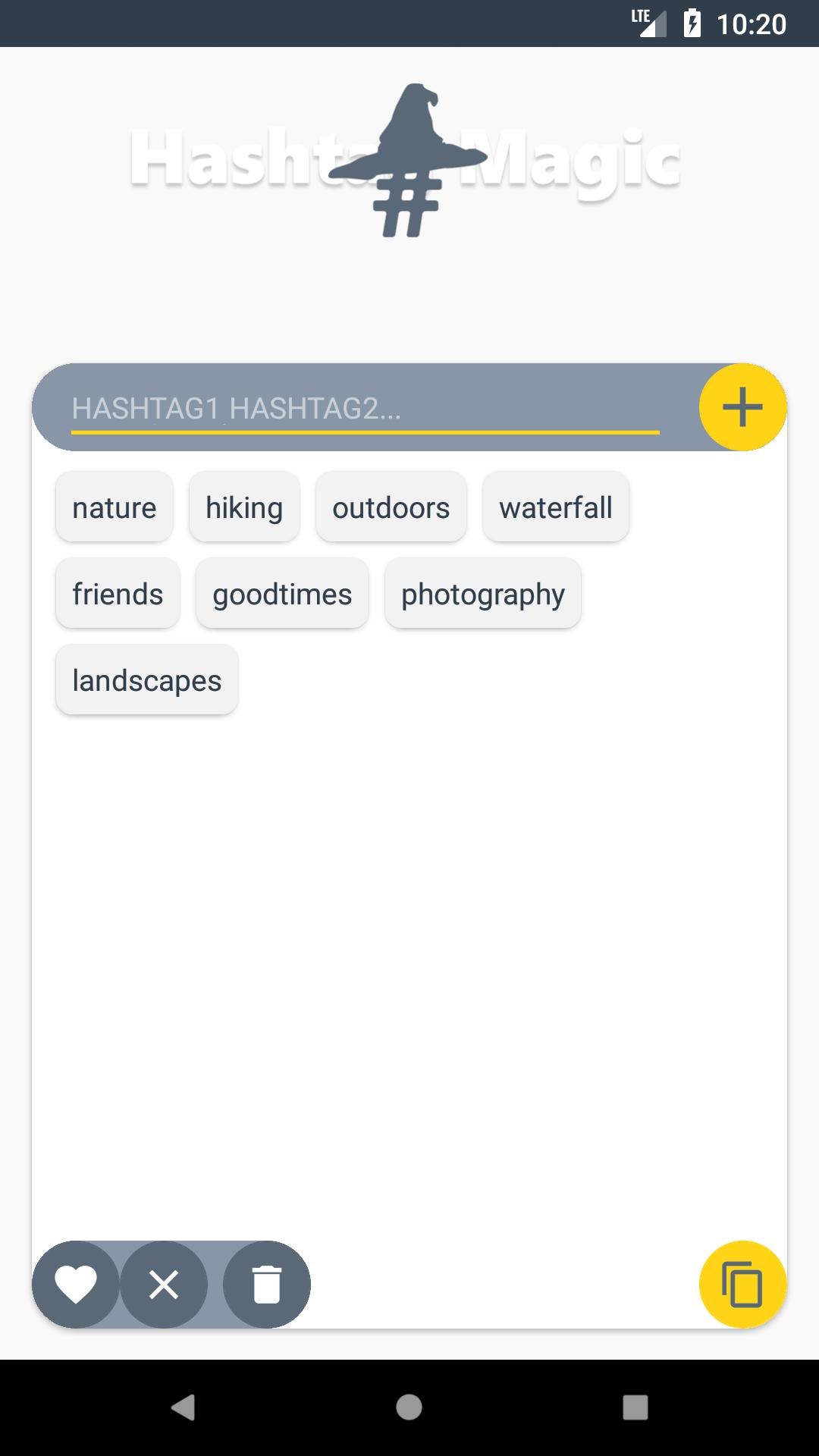Screen dimensions: 819x1456
Task: Tap the battery status icon
Action: click(x=692, y=24)
